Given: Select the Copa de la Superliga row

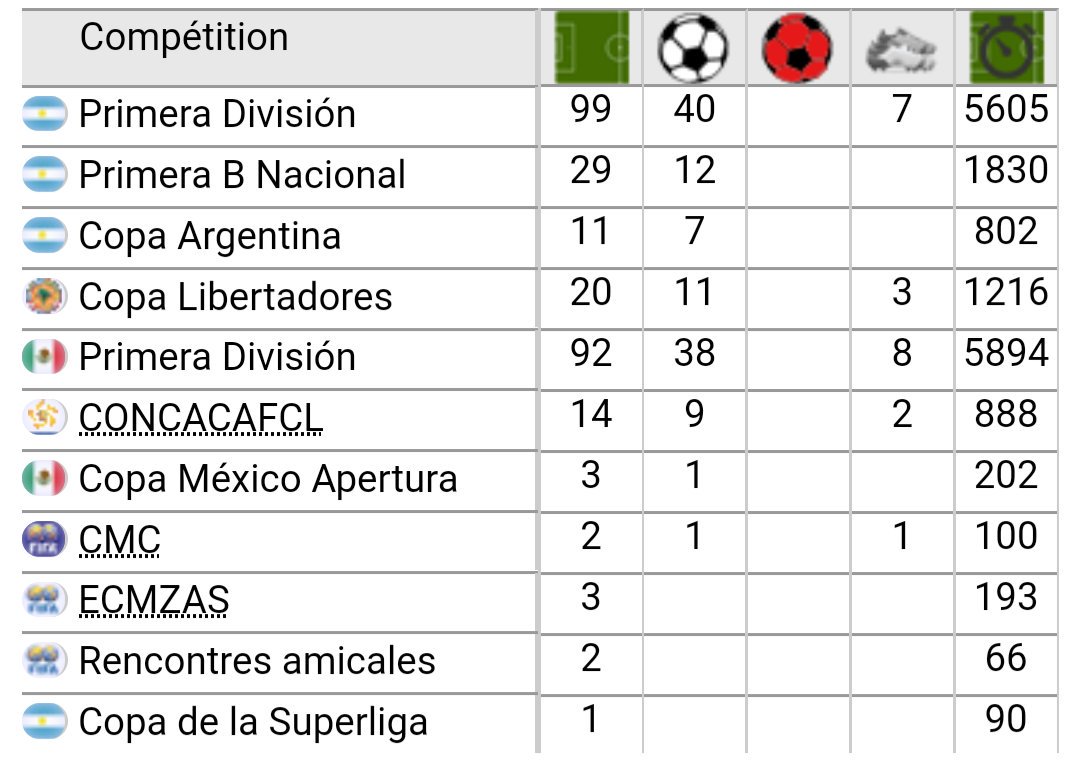Looking at the screenshot, I should 539,723.
